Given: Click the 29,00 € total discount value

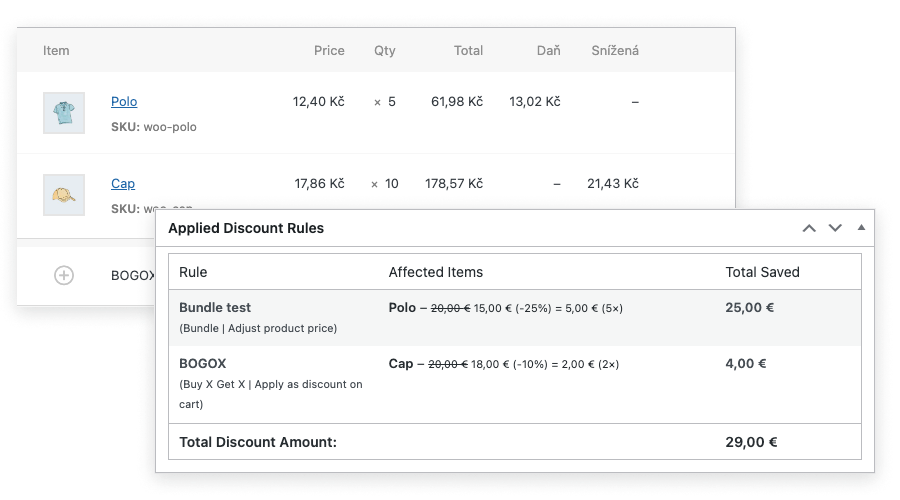Looking at the screenshot, I should coord(751,442).
